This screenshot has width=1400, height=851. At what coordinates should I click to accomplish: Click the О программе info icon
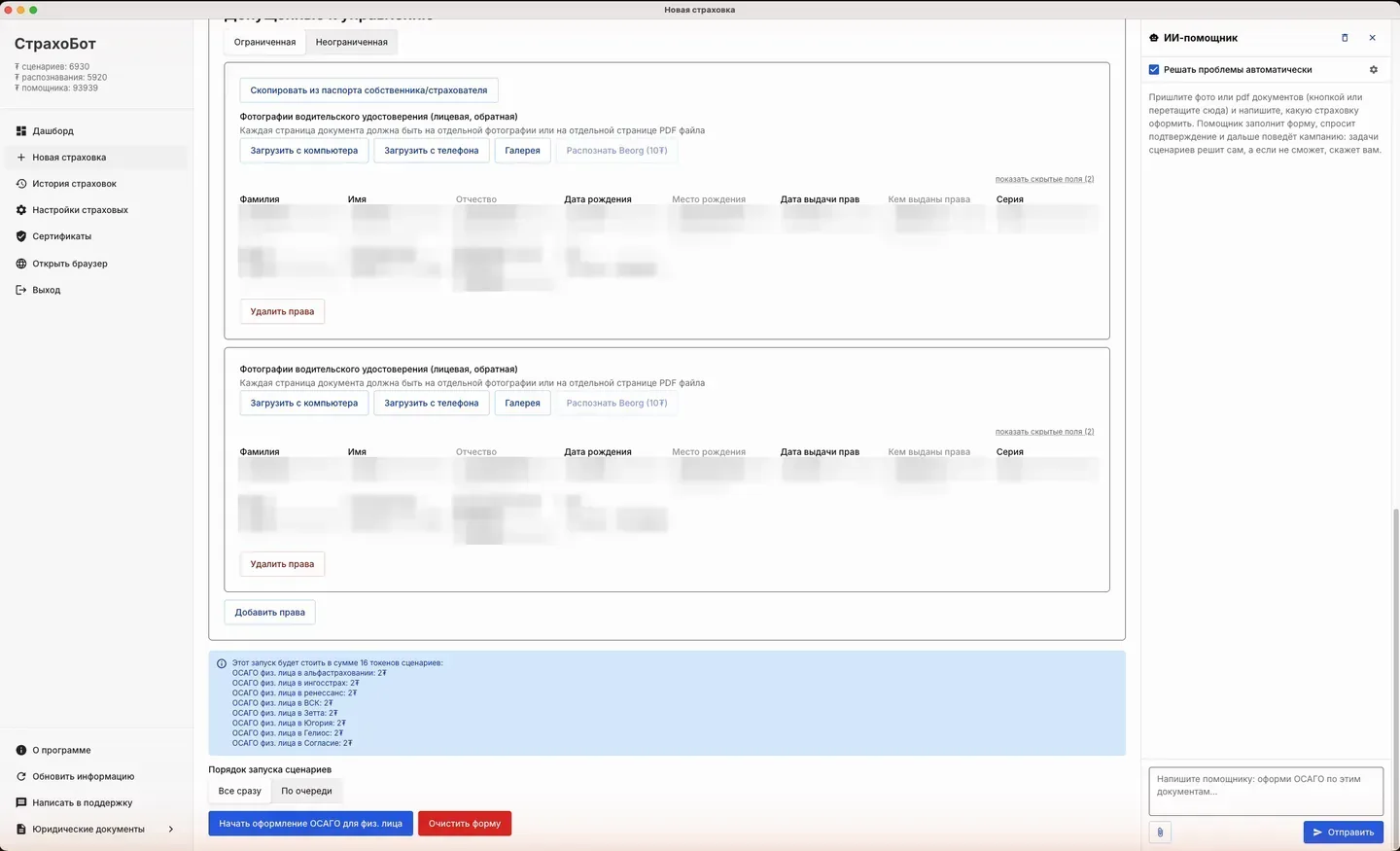pyautogui.click(x=21, y=750)
